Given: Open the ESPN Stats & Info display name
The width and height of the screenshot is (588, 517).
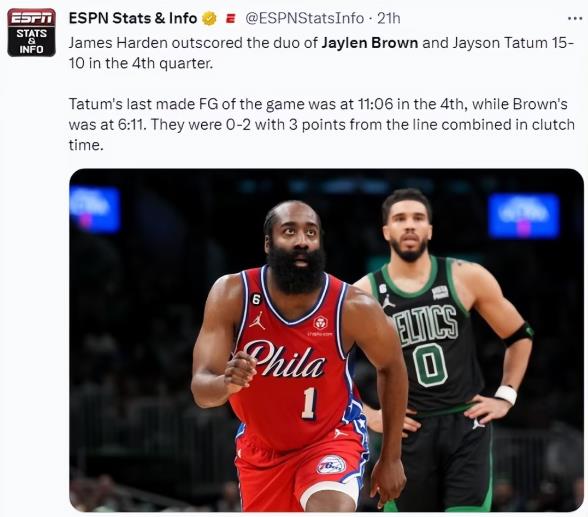Looking at the screenshot, I should tap(133, 18).
